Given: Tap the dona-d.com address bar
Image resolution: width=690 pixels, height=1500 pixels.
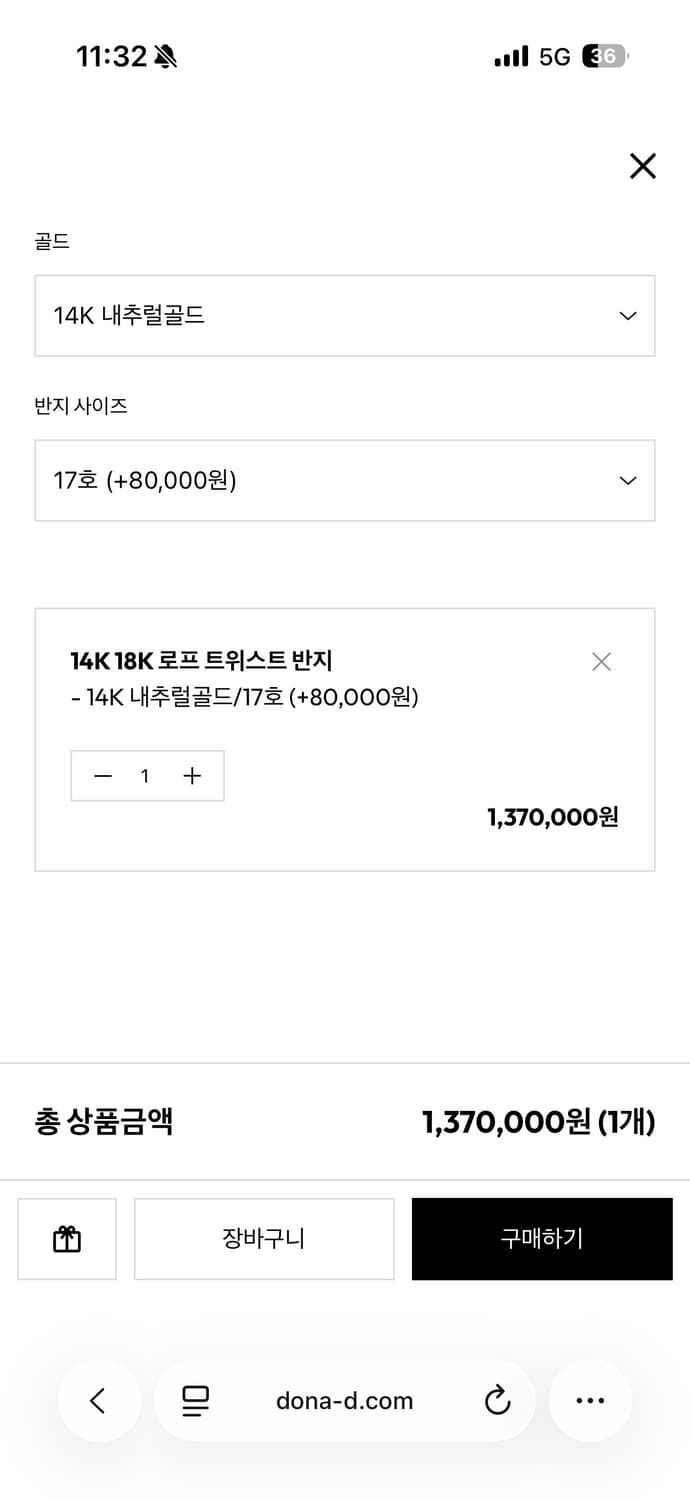Looking at the screenshot, I should click(345, 1400).
